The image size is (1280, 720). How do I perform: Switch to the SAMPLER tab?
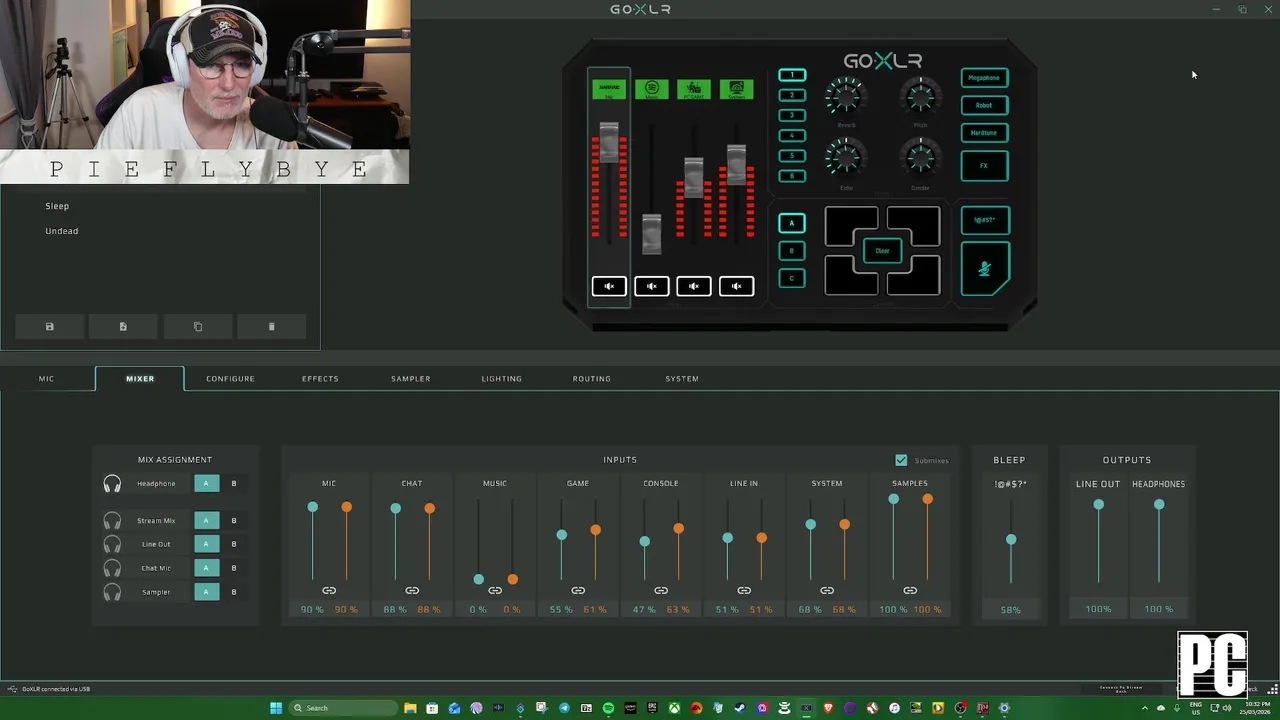[411, 379]
